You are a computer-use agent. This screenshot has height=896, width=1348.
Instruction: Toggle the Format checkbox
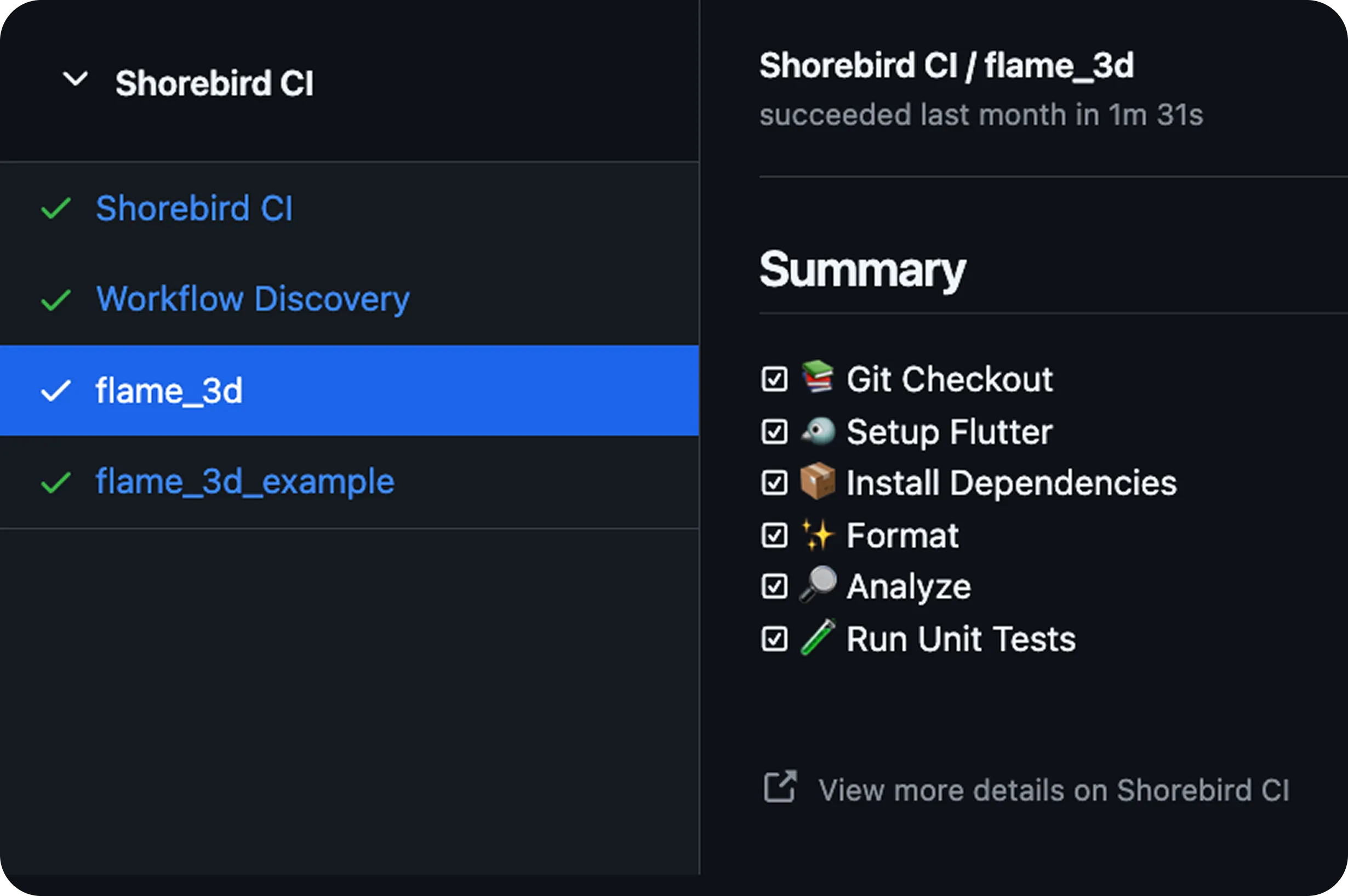(774, 535)
